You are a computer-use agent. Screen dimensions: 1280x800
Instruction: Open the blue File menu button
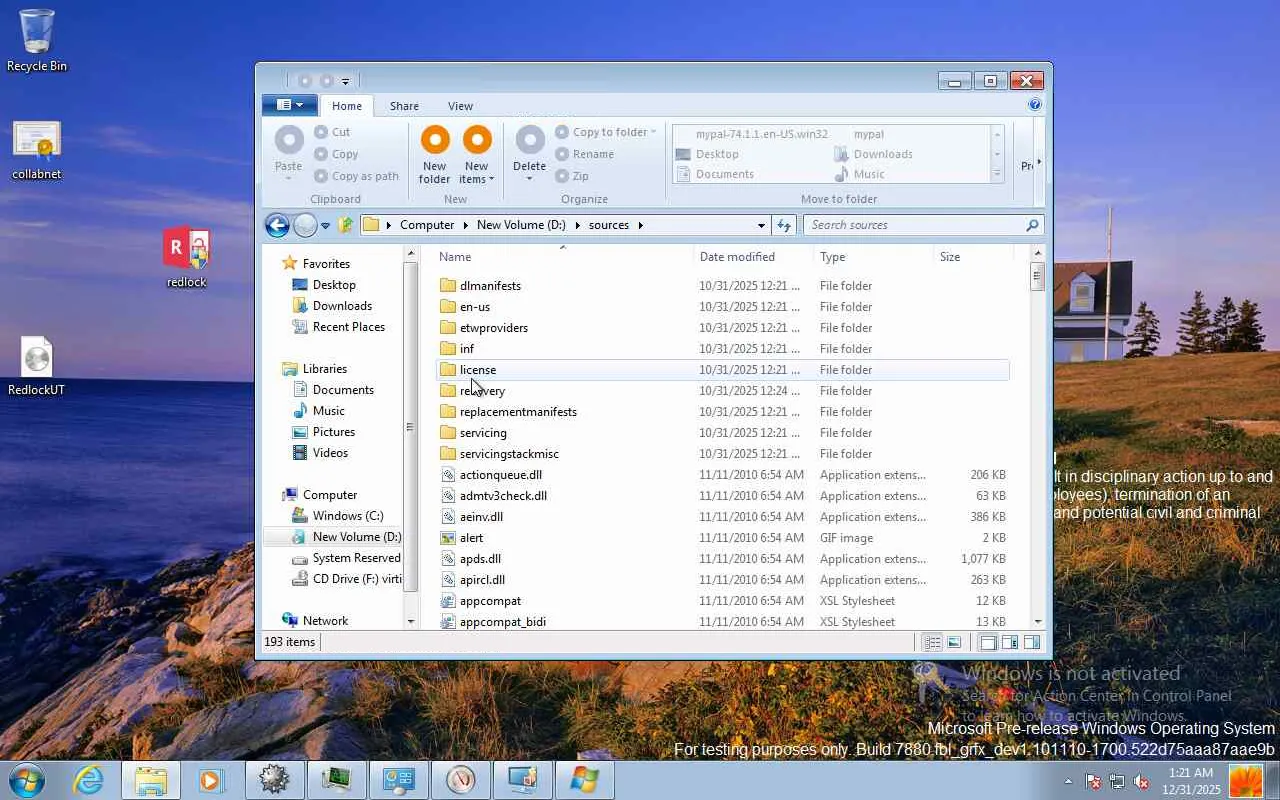click(x=289, y=105)
